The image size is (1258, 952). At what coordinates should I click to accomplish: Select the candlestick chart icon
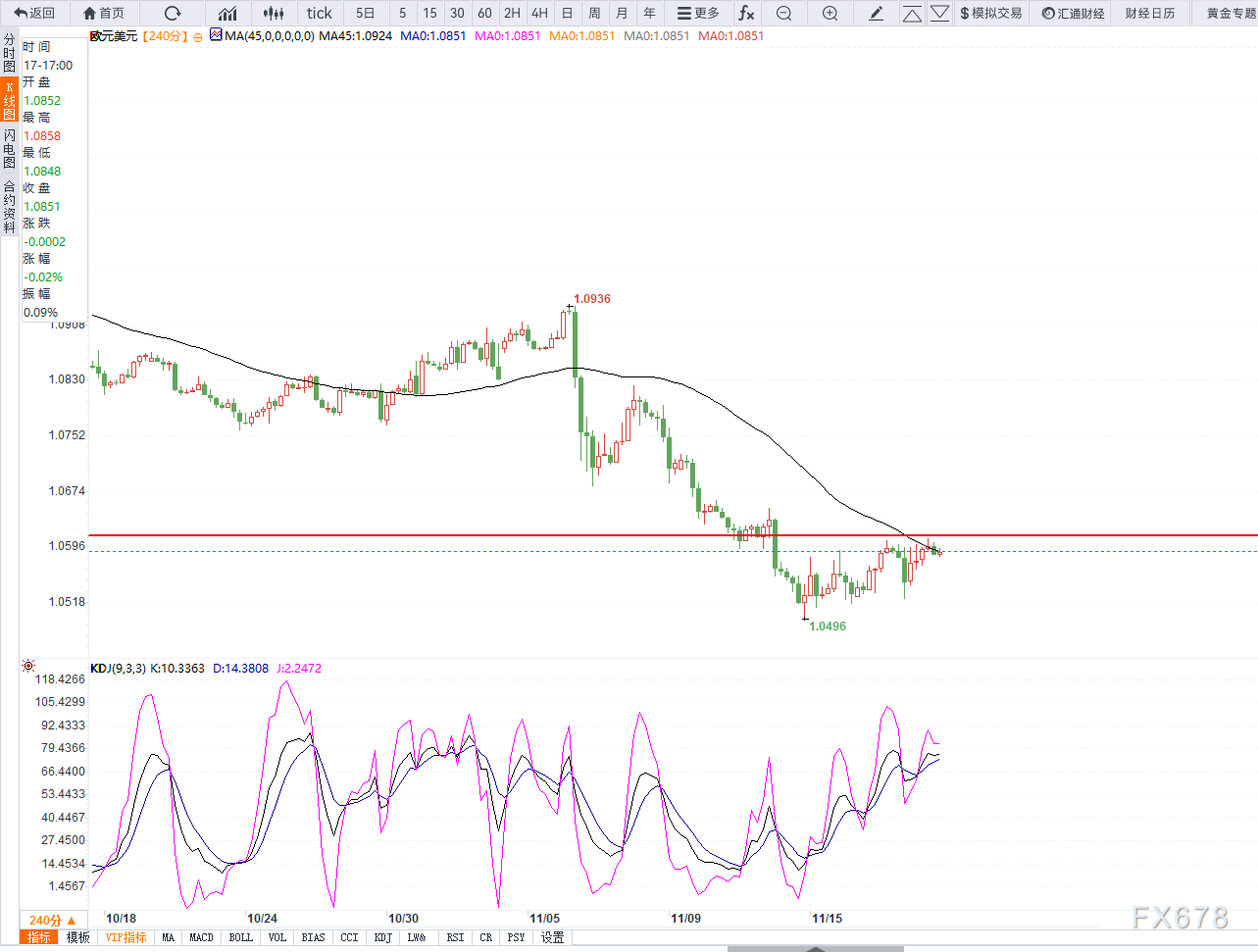pyautogui.click(x=275, y=13)
